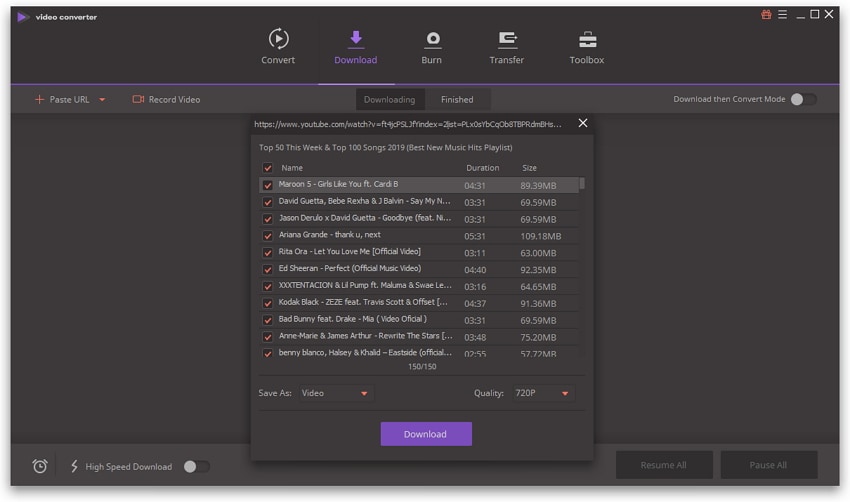
Task: Click the YouTube URL text field
Action: tap(408, 124)
